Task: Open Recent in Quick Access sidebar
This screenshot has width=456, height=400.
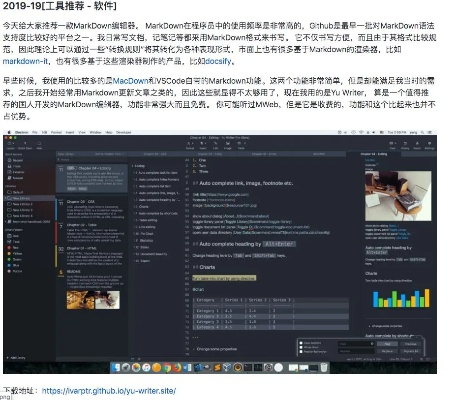Action: point(15,160)
